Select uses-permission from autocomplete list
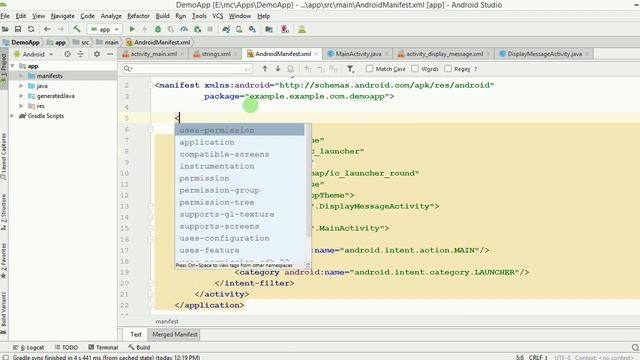 click(240, 130)
